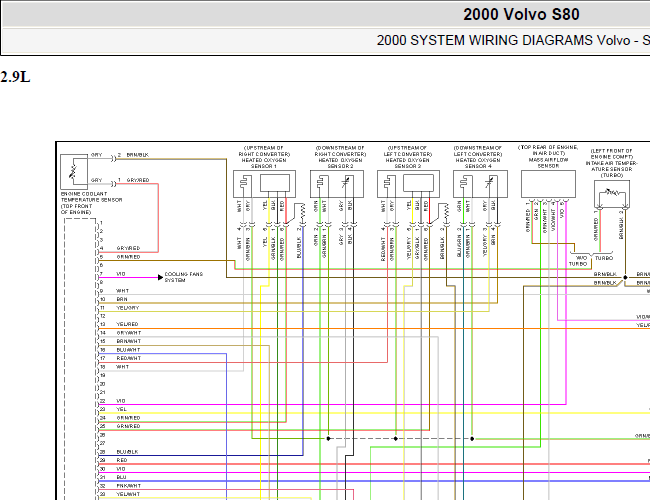The height and width of the screenshot is (500, 650).
Task: Click the 'RED/WHT' wire label at pin 17
Action: pyautogui.click(x=129, y=358)
